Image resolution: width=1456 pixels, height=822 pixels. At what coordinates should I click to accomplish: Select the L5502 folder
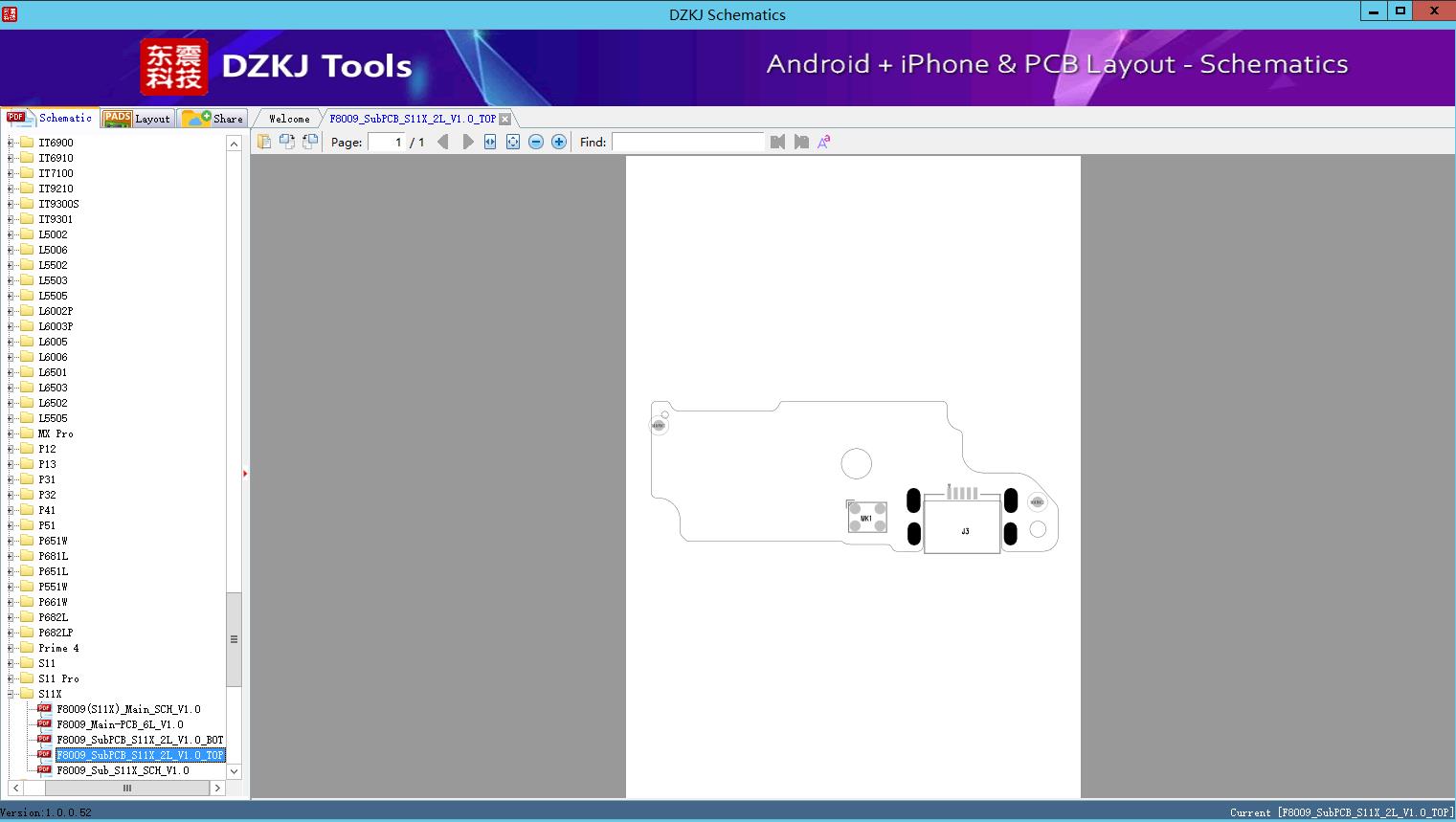point(53,265)
